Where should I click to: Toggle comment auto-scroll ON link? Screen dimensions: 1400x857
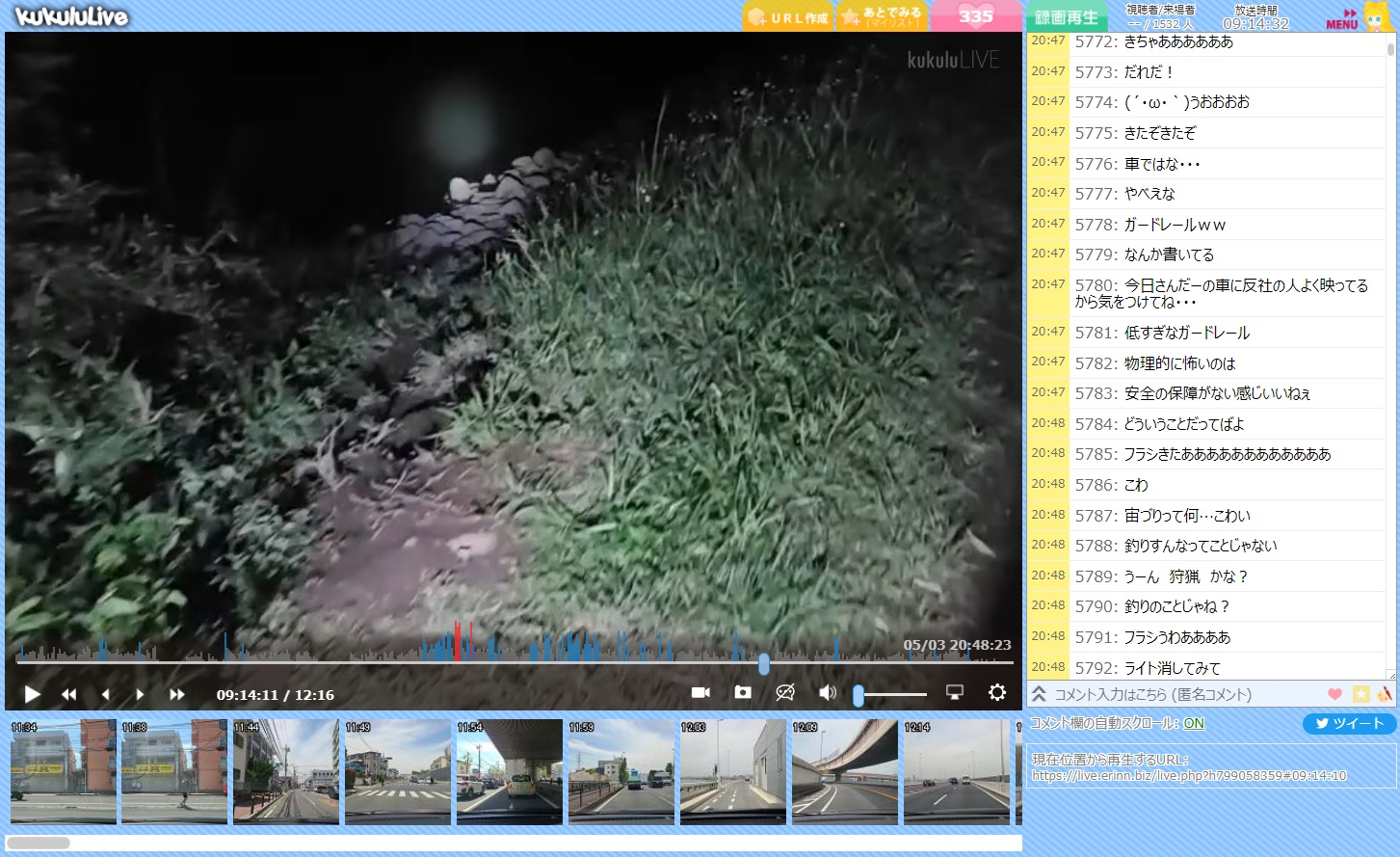pyautogui.click(x=1194, y=723)
